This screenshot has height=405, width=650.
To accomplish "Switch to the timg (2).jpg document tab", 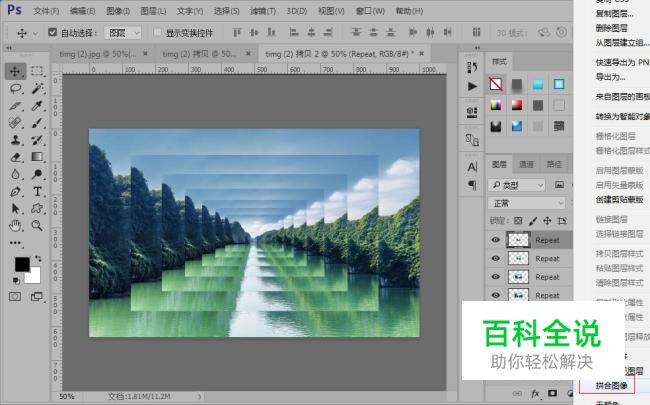I will [98, 54].
